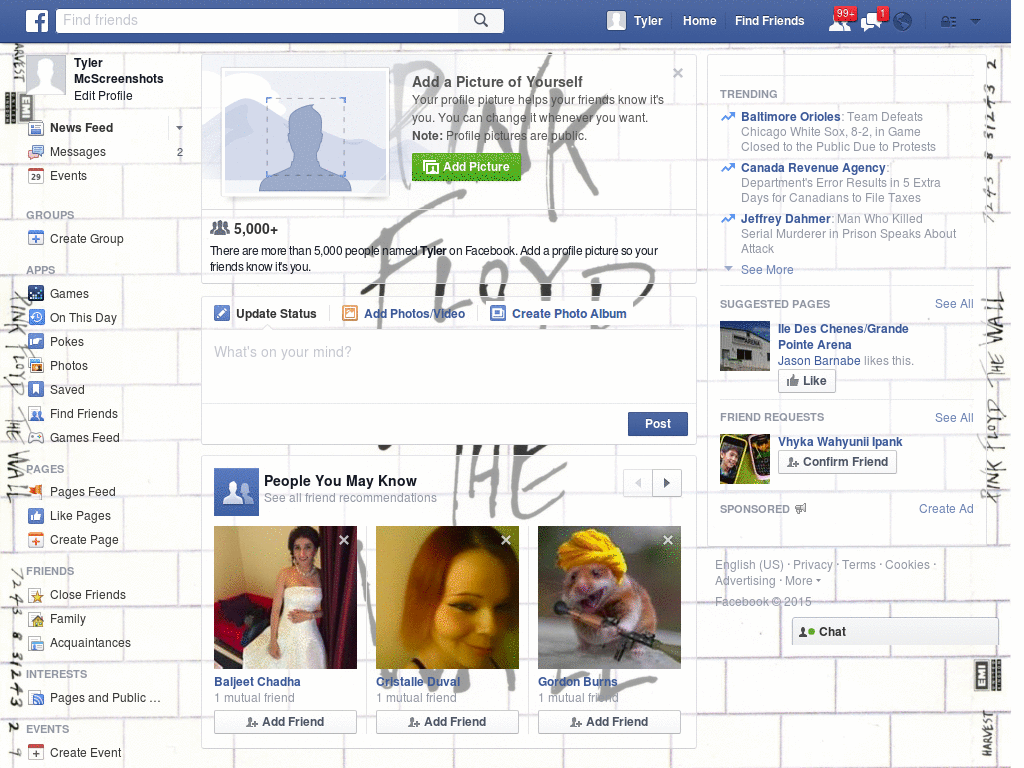The height and width of the screenshot is (768, 1024).
Task: Click See All for Friend Requests
Action: pos(953,418)
